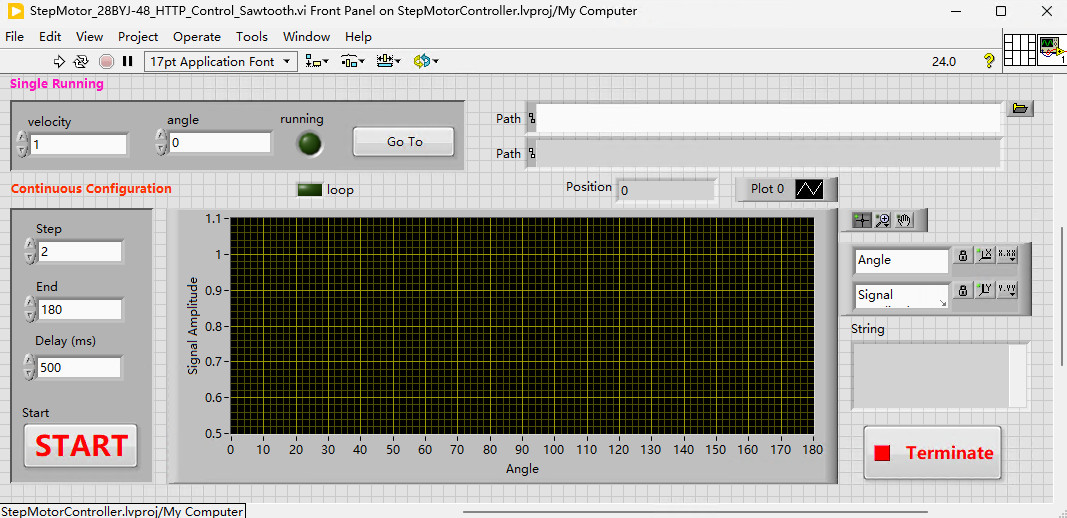Click the Run Continuously icon
Viewport: 1067px width, 518px height.
[81, 61]
